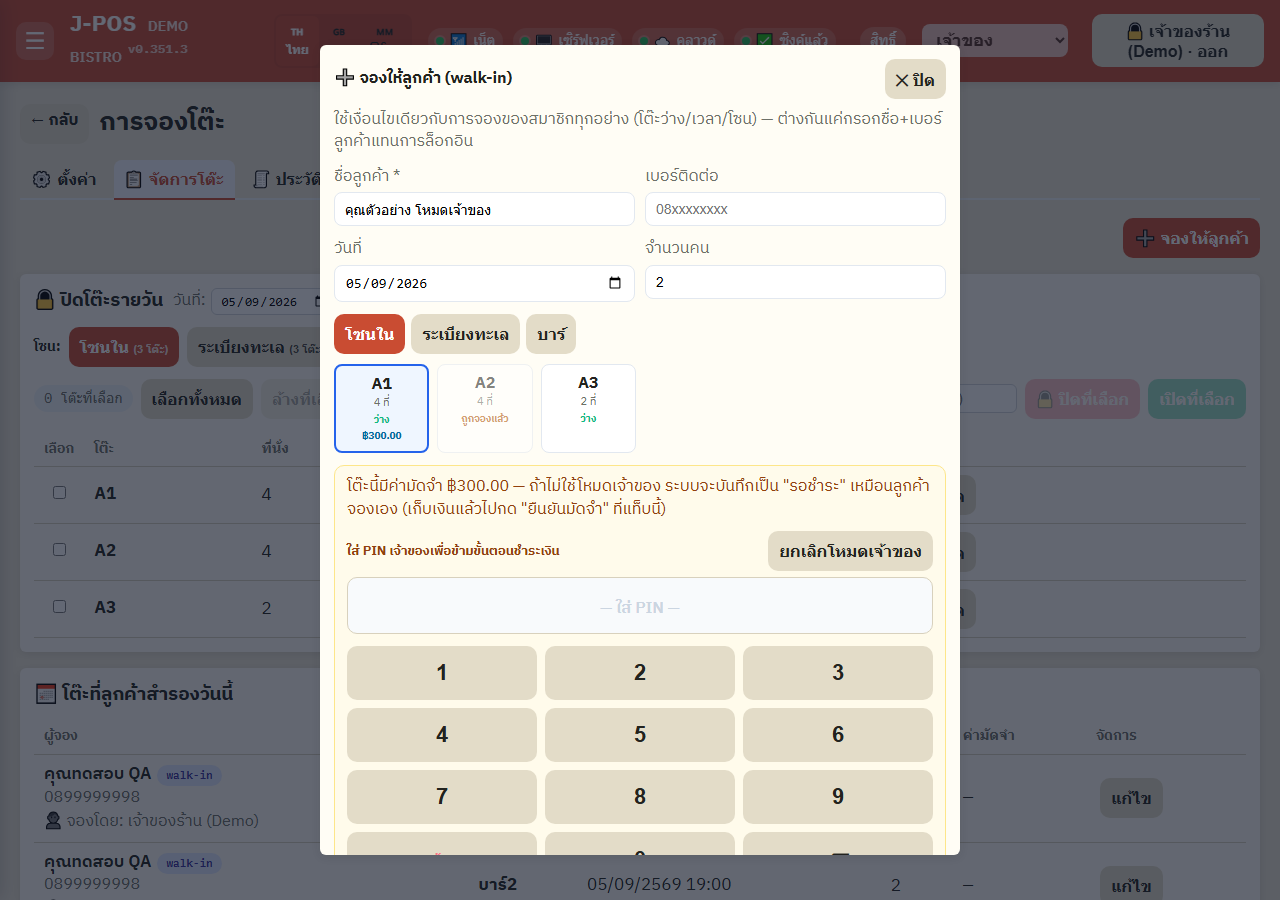The image size is (1280, 900).
Task: Edit the number of guests field
Action: pyautogui.click(x=795, y=282)
